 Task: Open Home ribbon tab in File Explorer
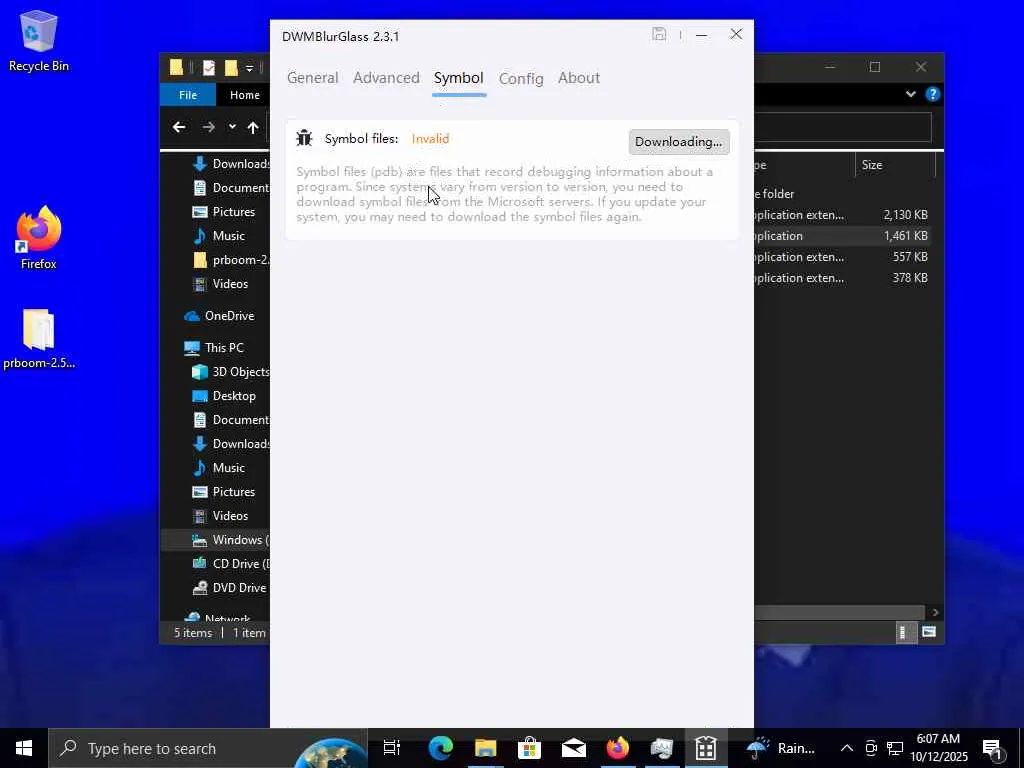coord(245,95)
